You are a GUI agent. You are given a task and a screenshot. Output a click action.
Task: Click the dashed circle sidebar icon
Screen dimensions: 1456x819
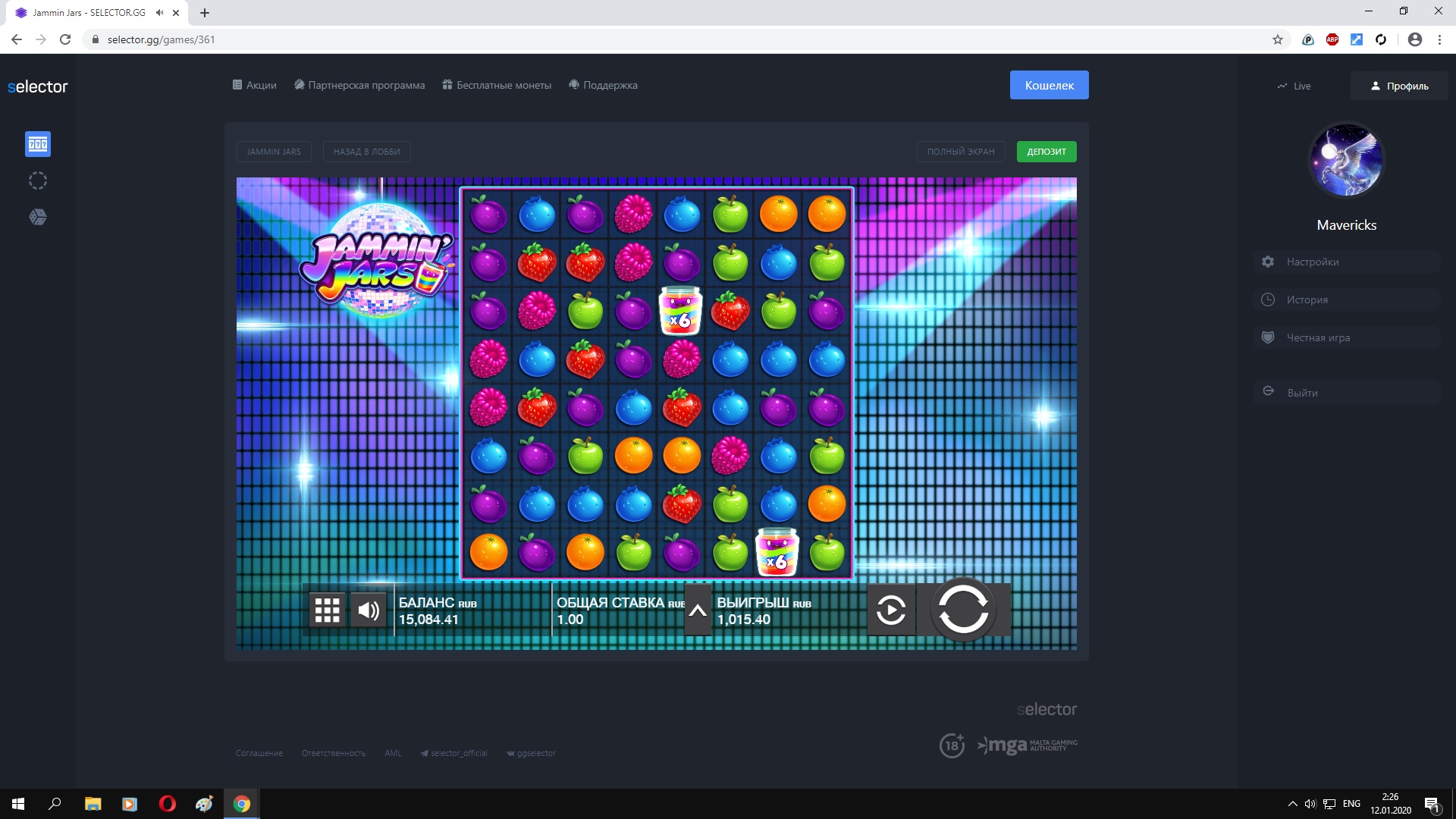coord(38,180)
